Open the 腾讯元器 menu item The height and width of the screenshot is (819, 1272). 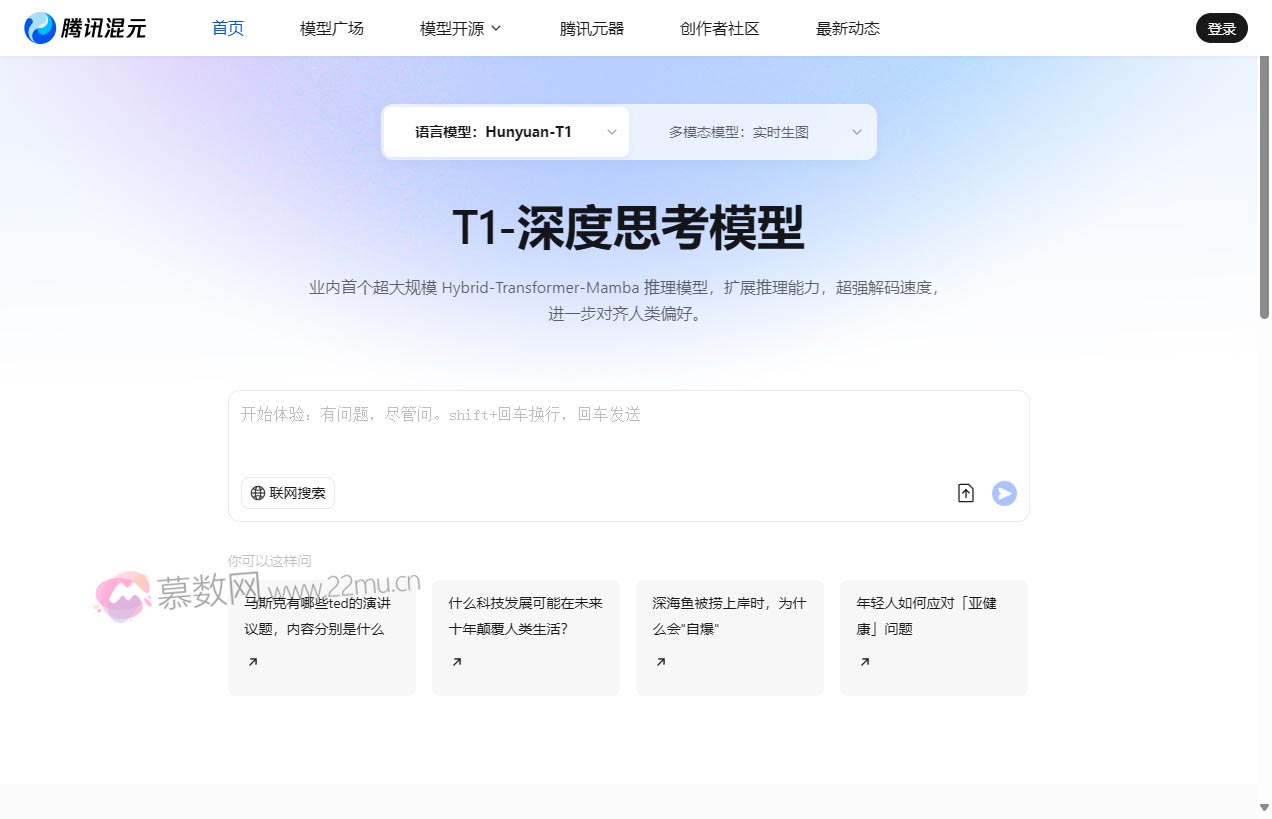pyautogui.click(x=591, y=28)
